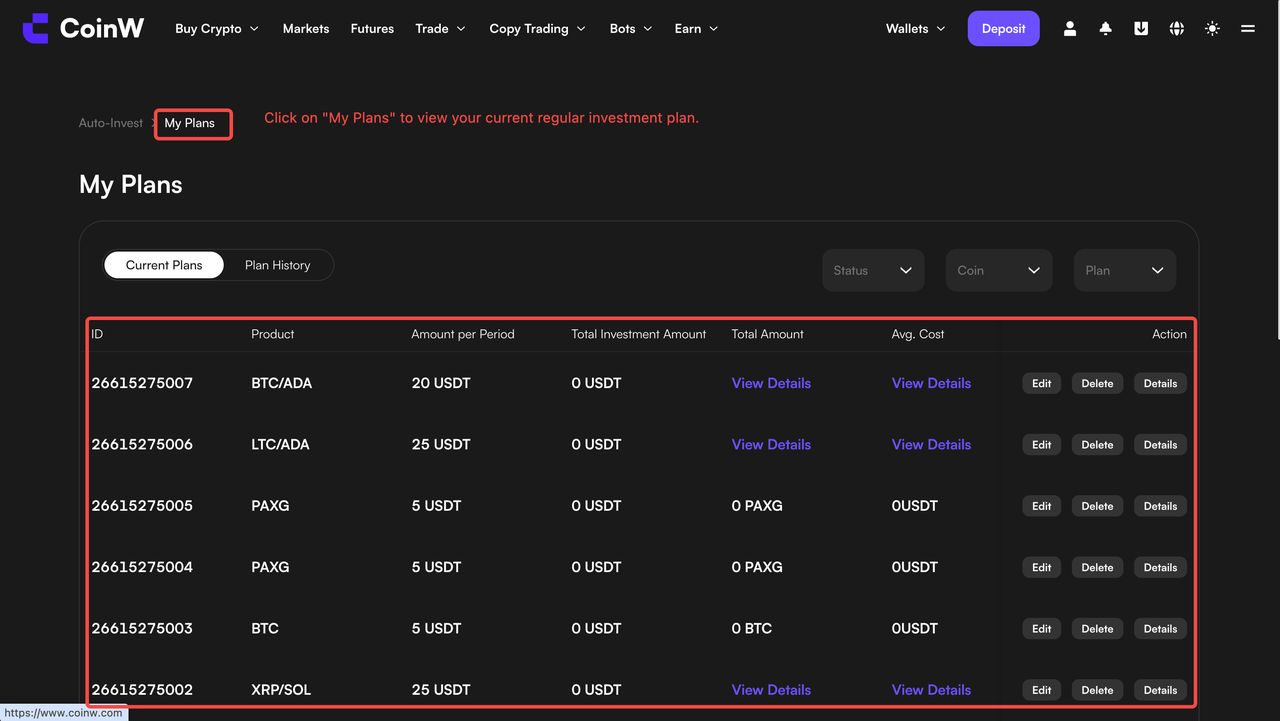Open the Coin filter dropdown
Image resolution: width=1280 pixels, height=721 pixels.
tap(999, 270)
